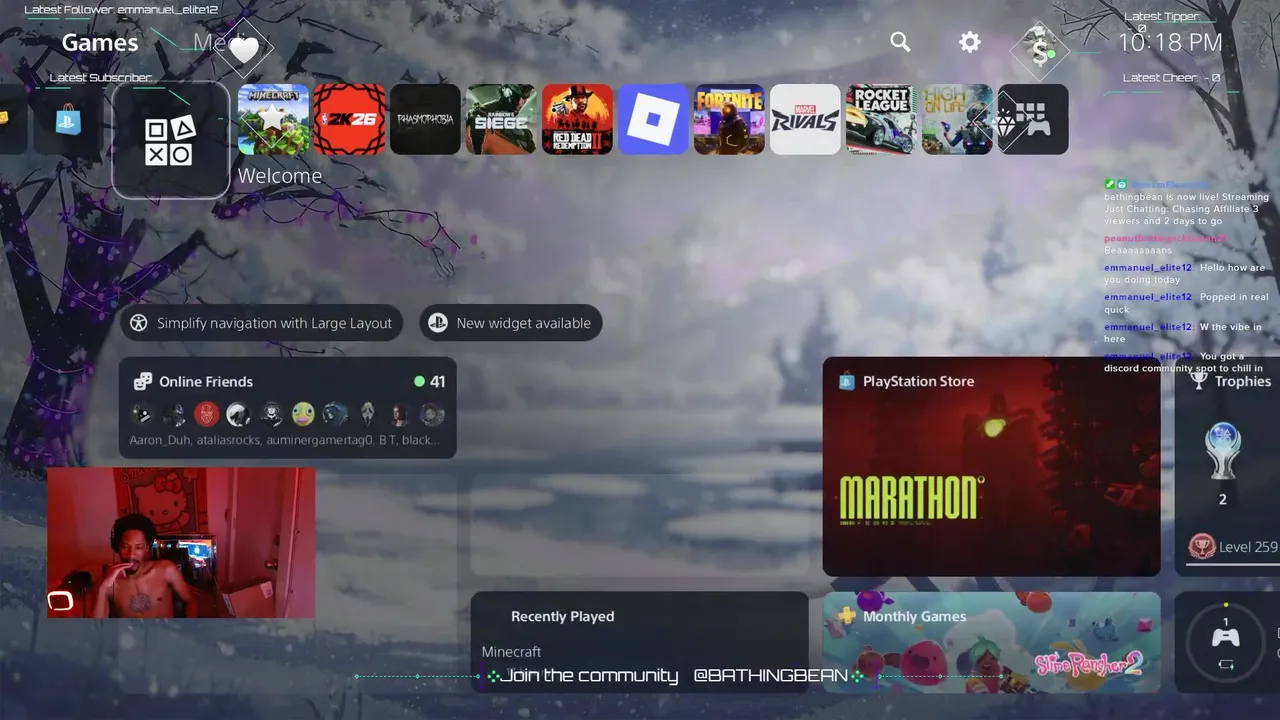Screen dimensions: 1280x720
Task: Launch the Rainbow Six Siege tile
Action: [501, 119]
